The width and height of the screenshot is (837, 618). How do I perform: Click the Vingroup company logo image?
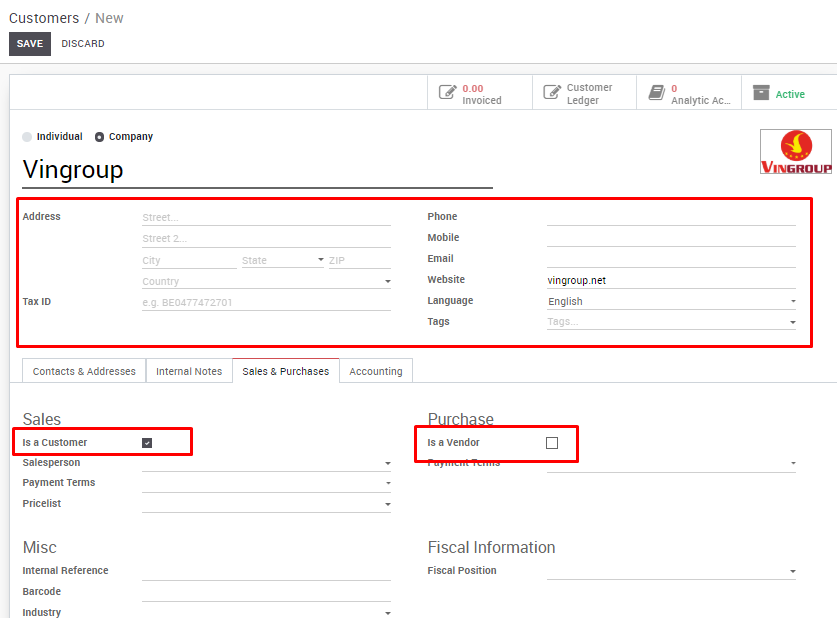[795, 152]
